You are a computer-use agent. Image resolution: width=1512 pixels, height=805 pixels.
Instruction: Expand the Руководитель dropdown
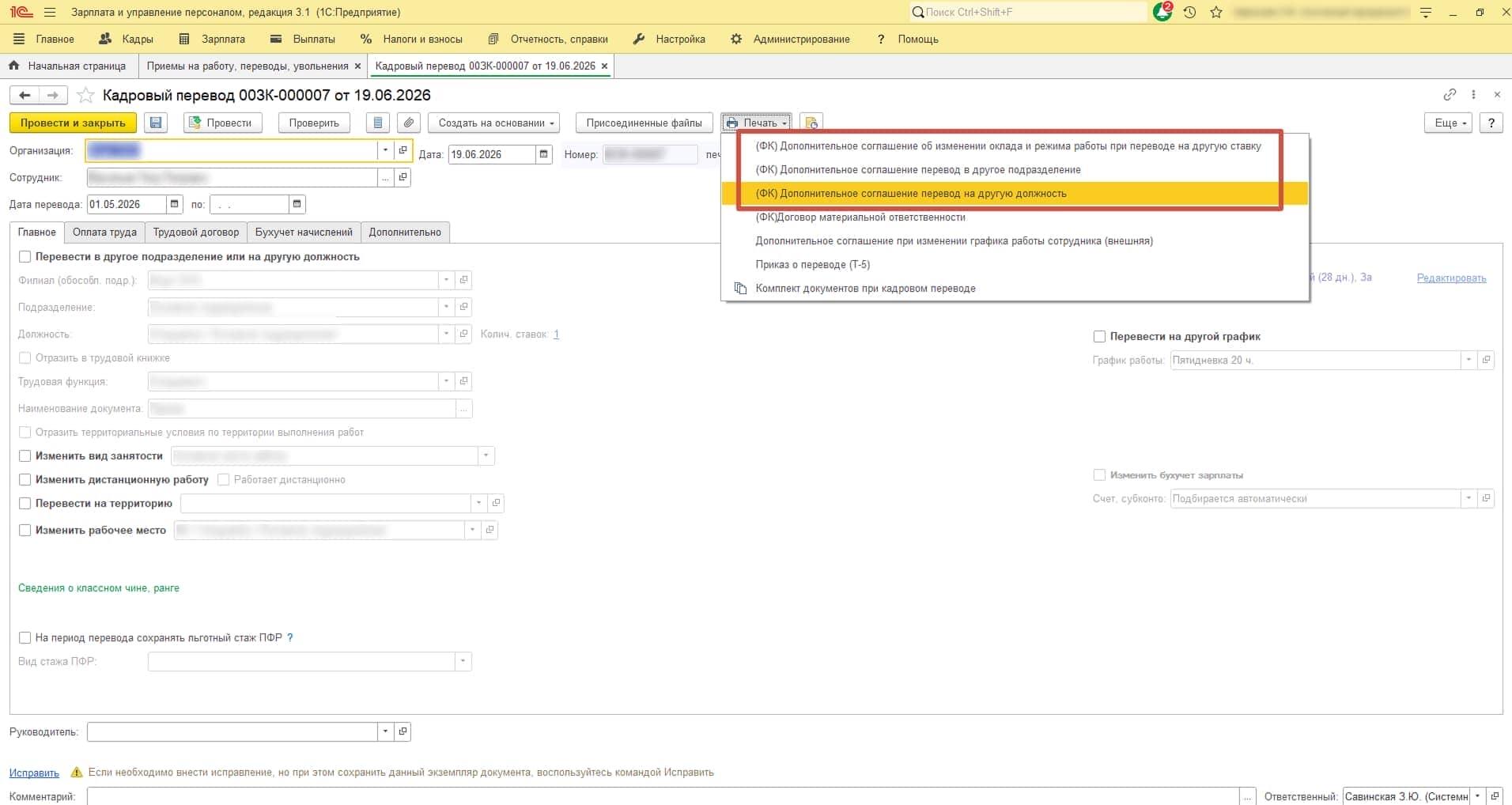click(385, 731)
